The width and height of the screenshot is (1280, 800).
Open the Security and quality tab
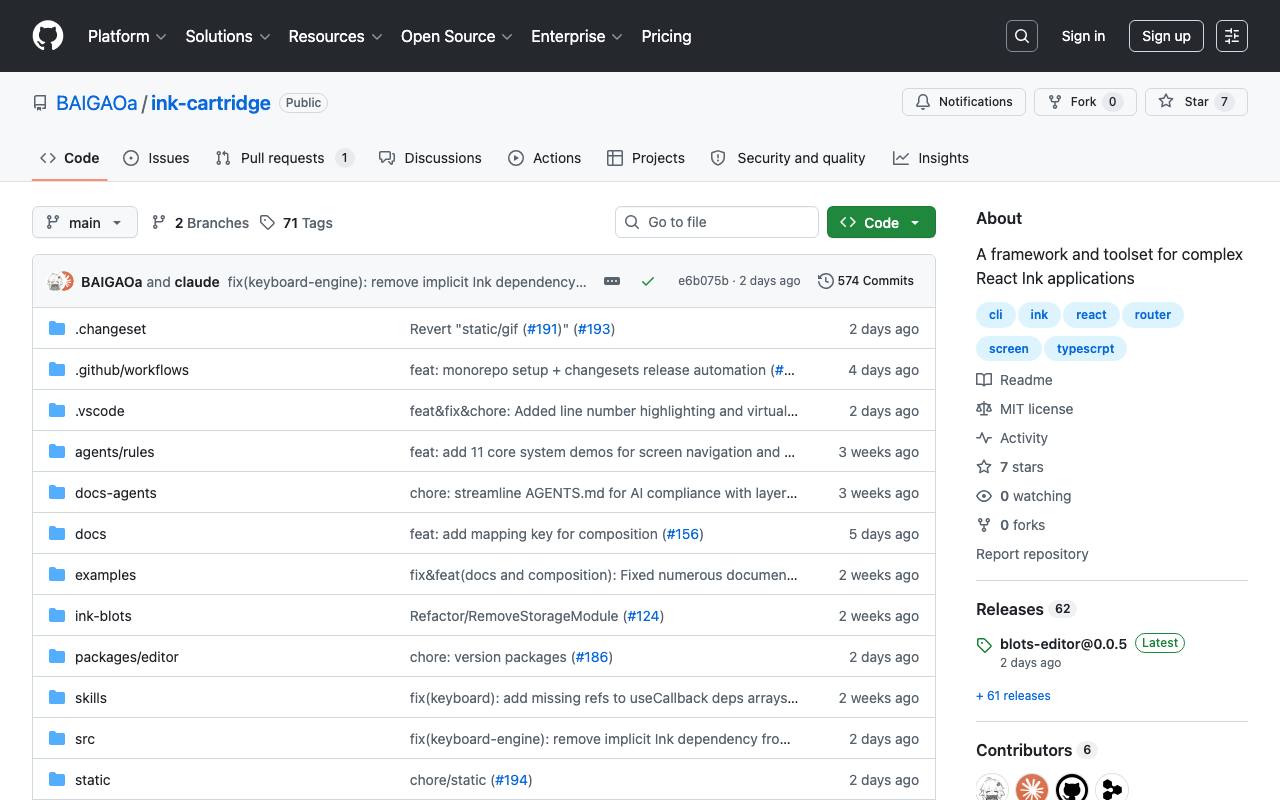pos(788,158)
